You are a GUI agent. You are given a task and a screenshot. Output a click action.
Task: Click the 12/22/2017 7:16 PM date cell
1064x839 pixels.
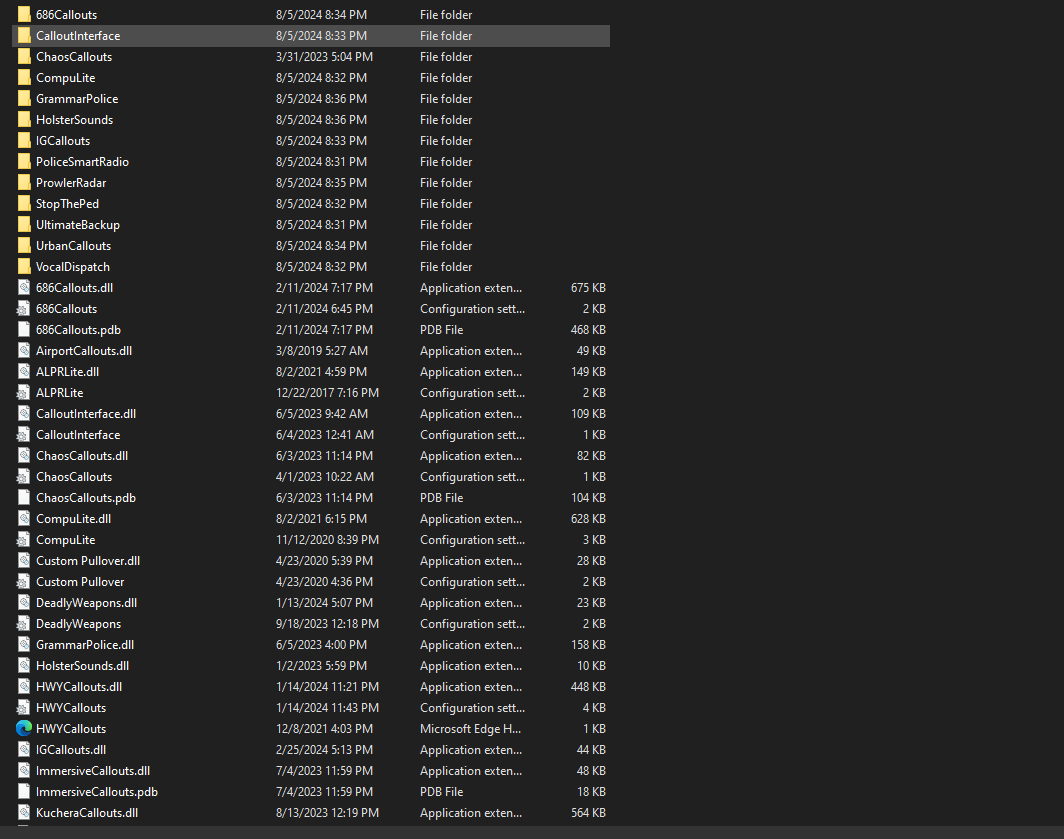coord(327,393)
